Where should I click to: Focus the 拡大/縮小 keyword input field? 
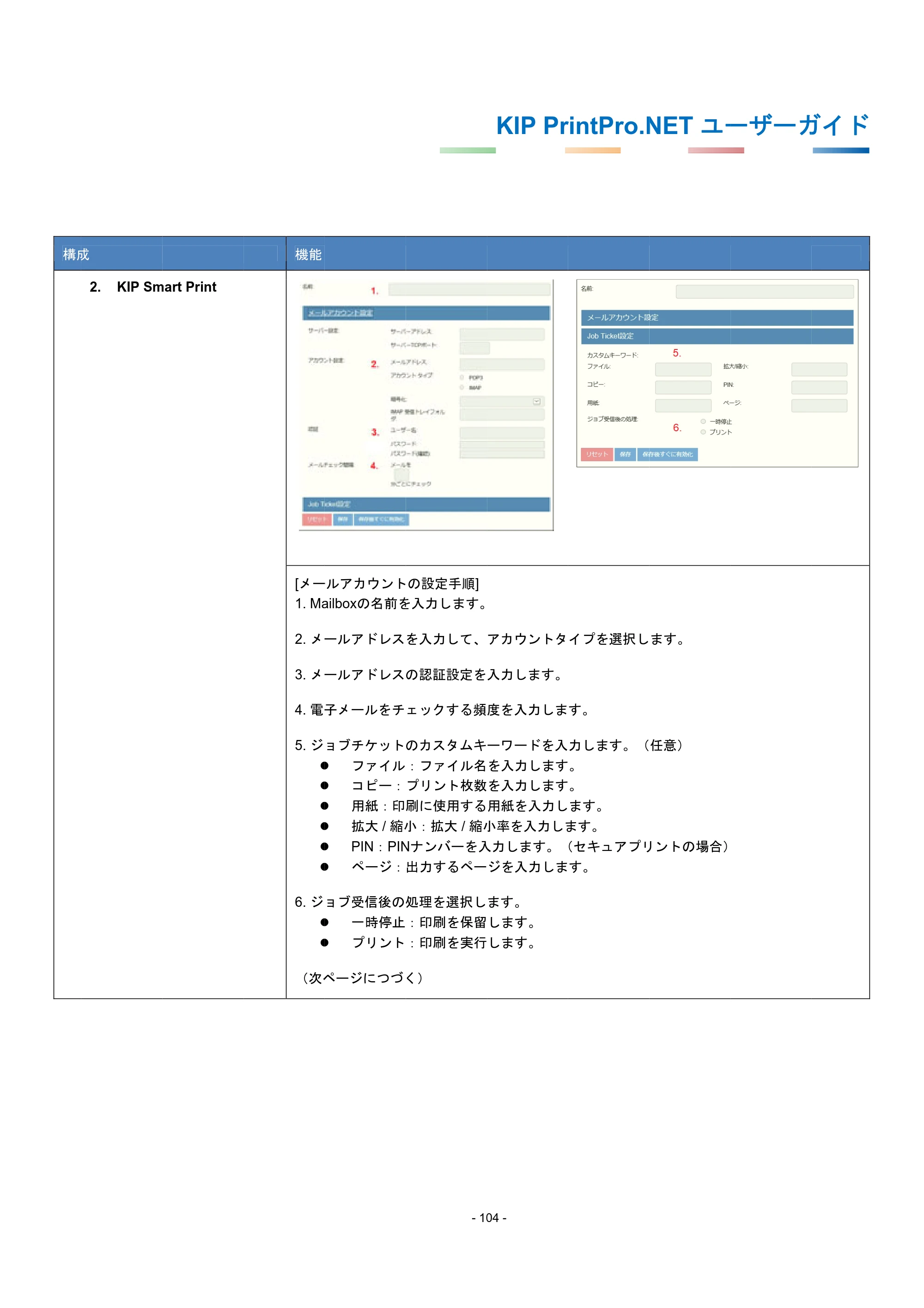click(819, 369)
